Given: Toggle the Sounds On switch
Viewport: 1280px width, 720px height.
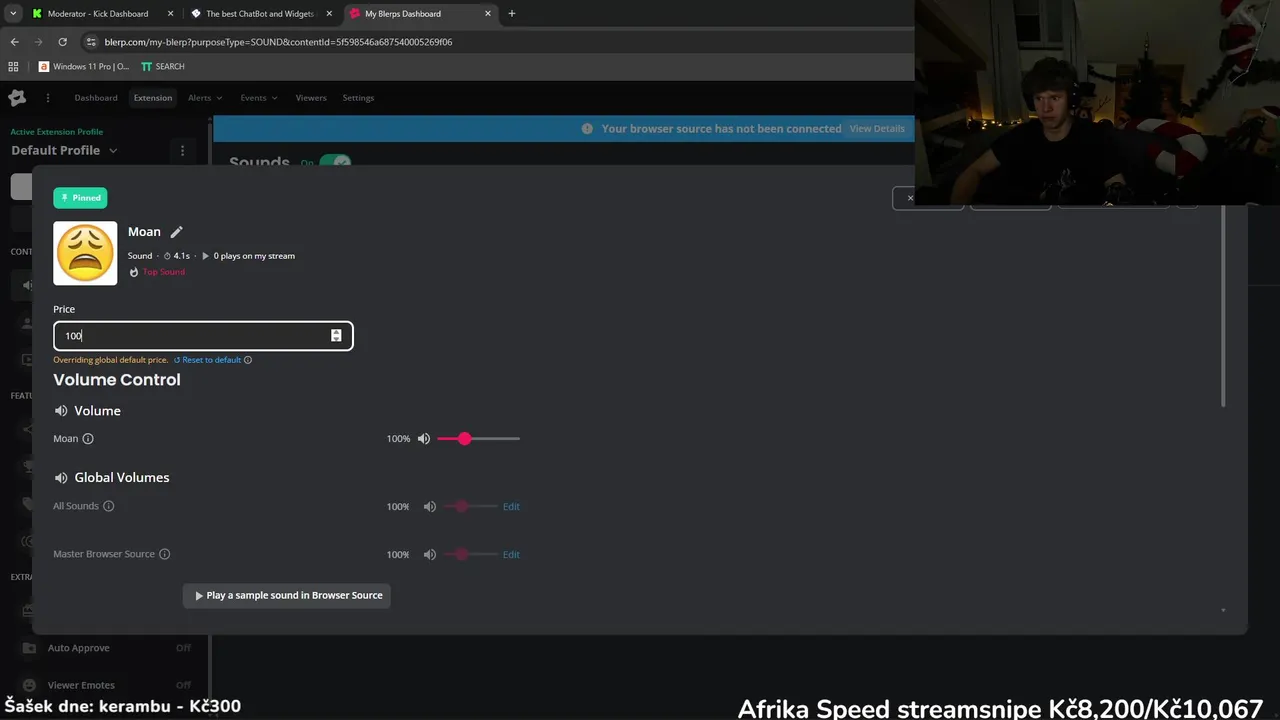Looking at the screenshot, I should click(335, 160).
